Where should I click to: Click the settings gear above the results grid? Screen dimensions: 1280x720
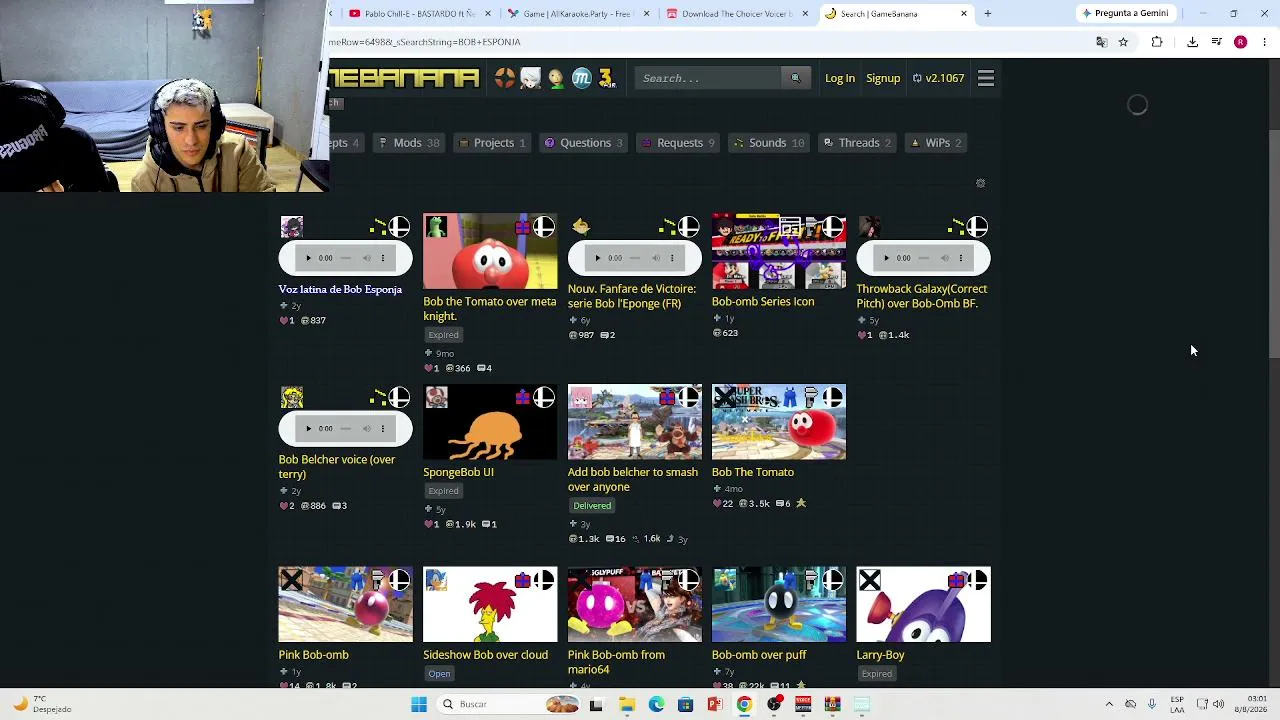(x=980, y=183)
